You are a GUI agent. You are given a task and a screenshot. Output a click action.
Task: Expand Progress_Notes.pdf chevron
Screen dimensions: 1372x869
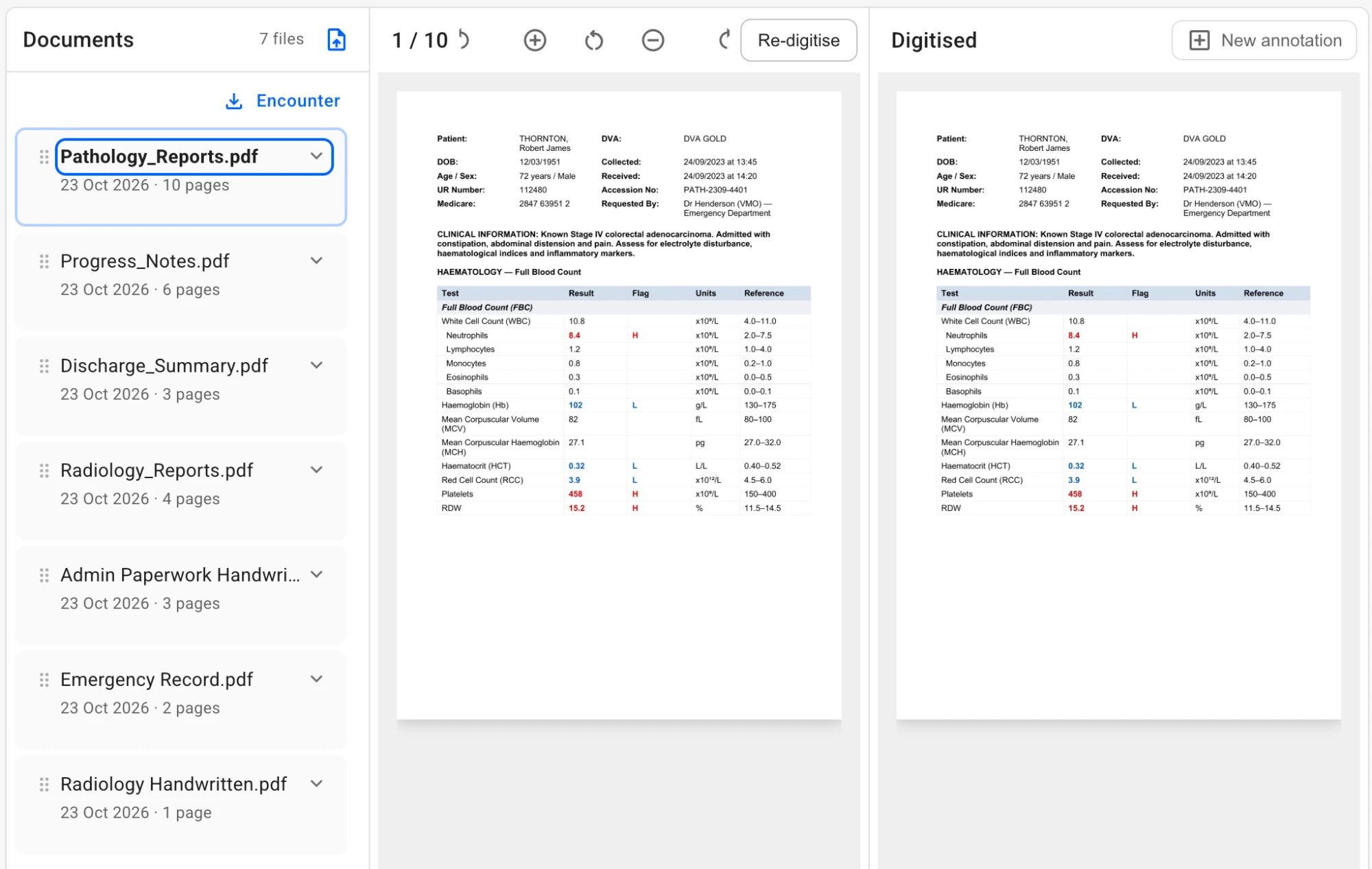pyautogui.click(x=316, y=261)
